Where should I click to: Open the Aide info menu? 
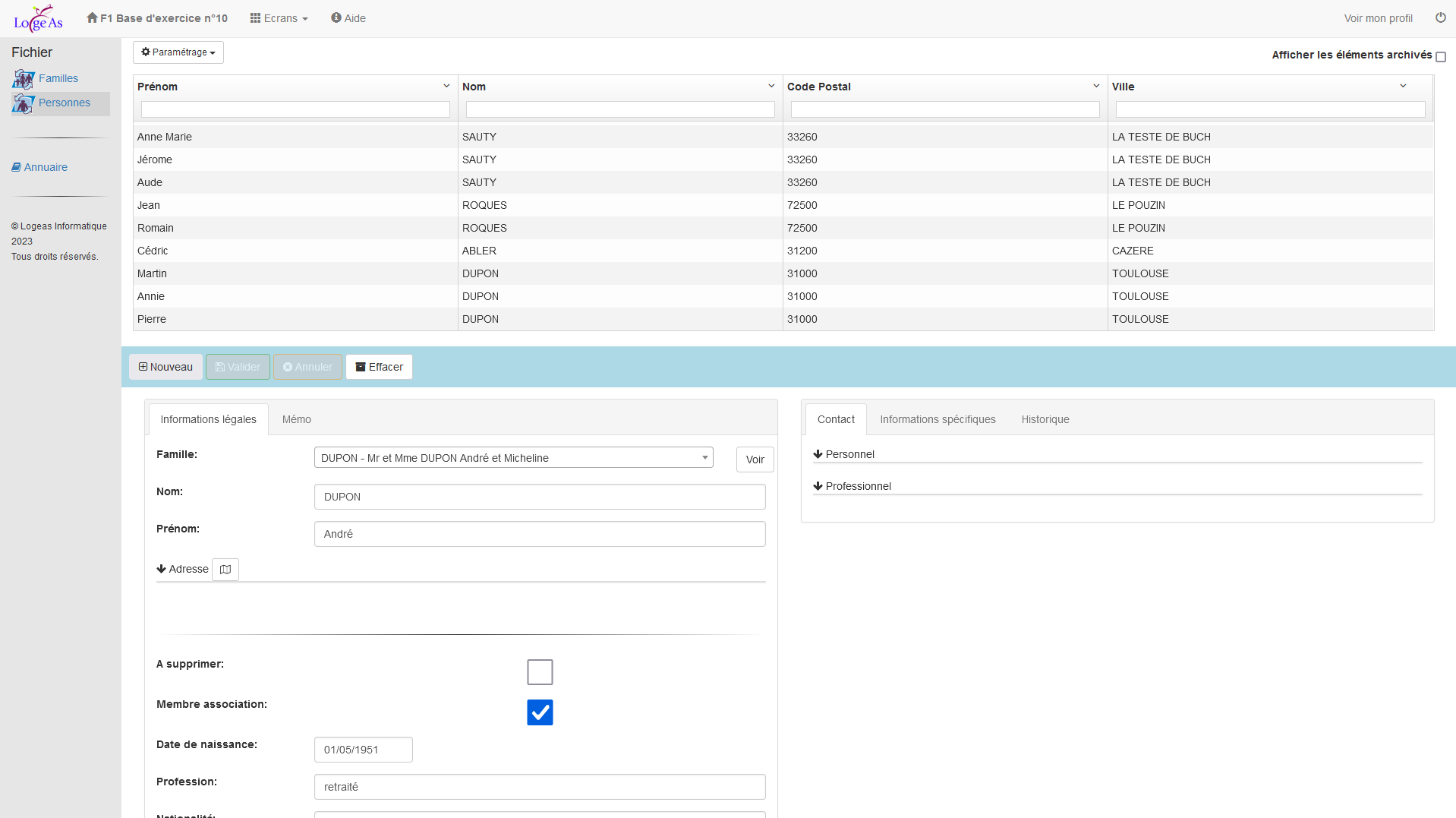pos(348,18)
